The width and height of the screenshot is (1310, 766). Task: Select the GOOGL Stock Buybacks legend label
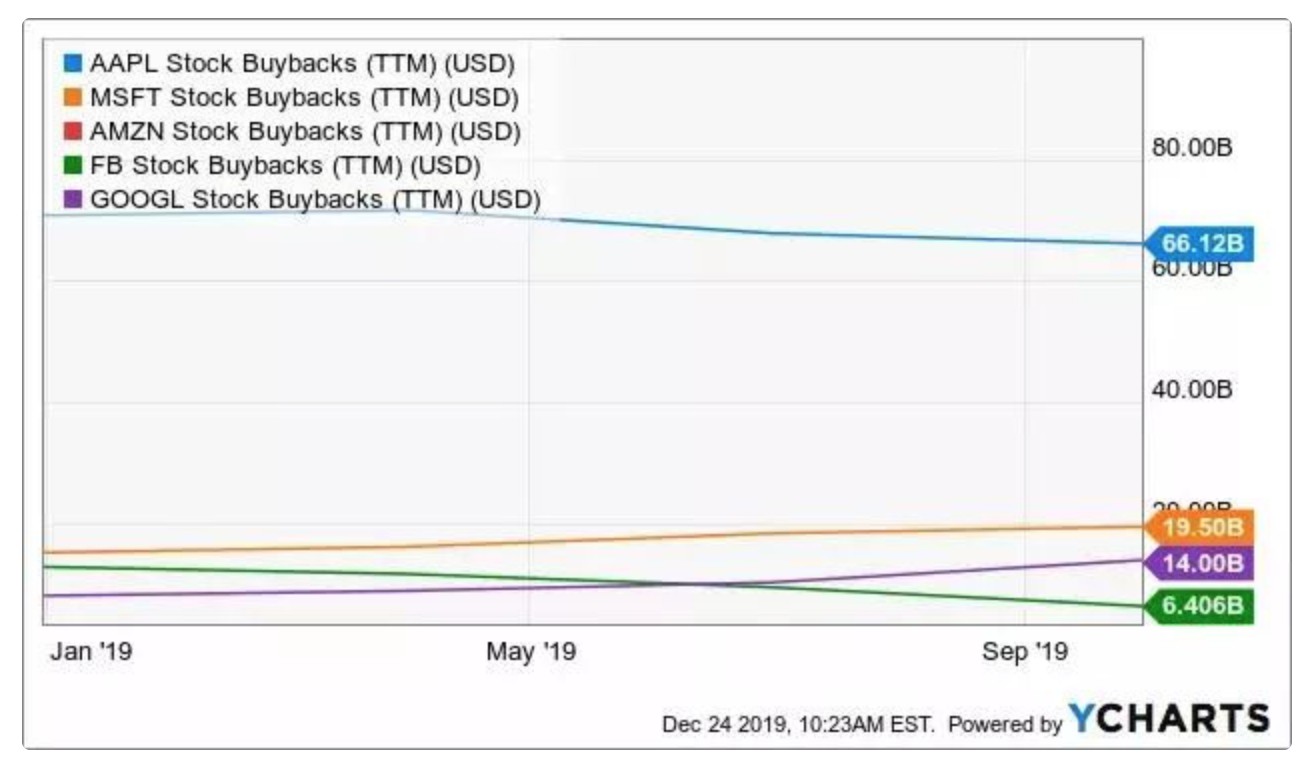click(315, 197)
